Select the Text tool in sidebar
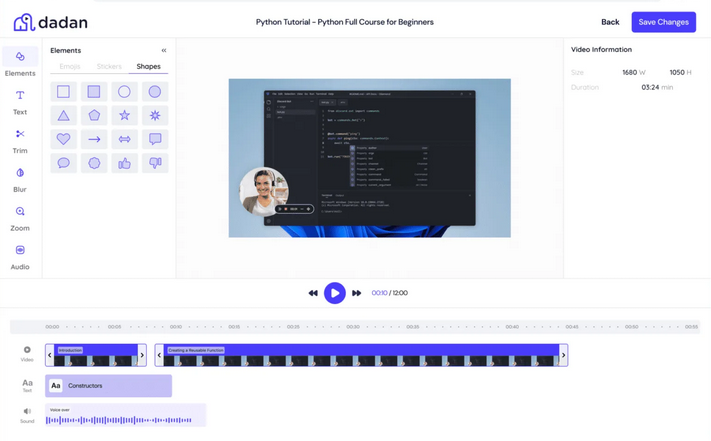 pyautogui.click(x=20, y=102)
